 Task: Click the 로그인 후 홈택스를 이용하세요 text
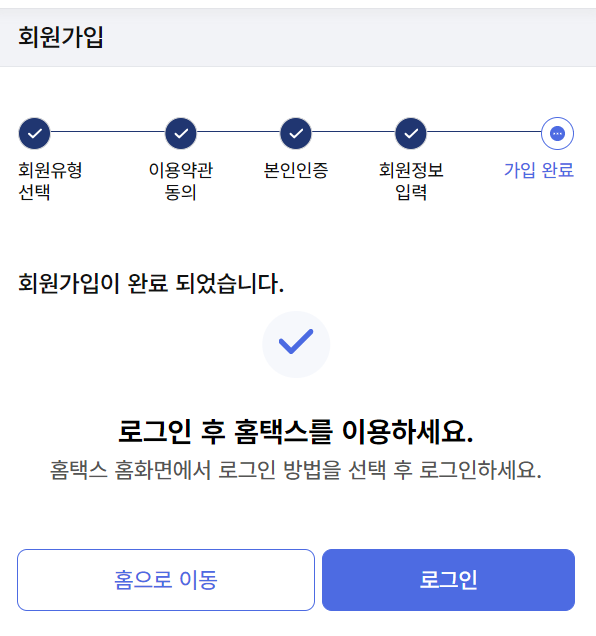coord(296,431)
